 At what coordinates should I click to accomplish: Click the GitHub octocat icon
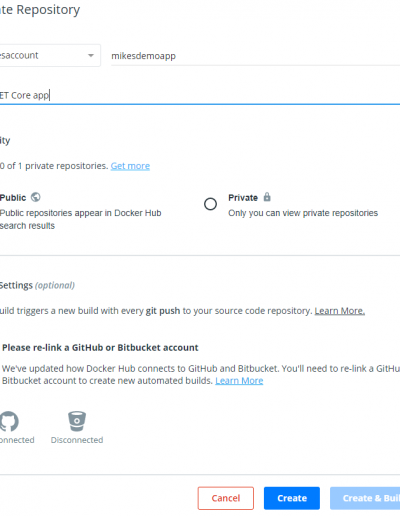9,421
